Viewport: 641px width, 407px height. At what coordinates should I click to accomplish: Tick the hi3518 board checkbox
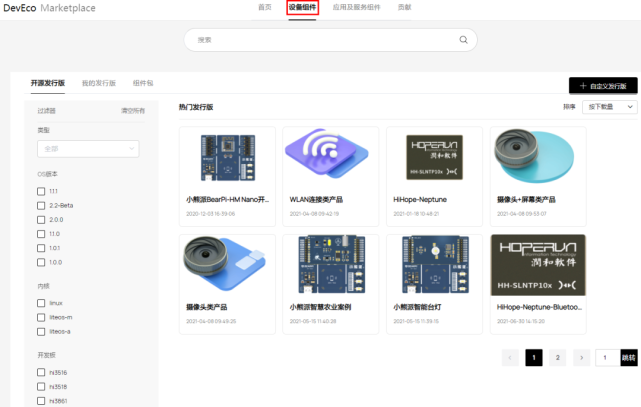[x=41, y=387]
